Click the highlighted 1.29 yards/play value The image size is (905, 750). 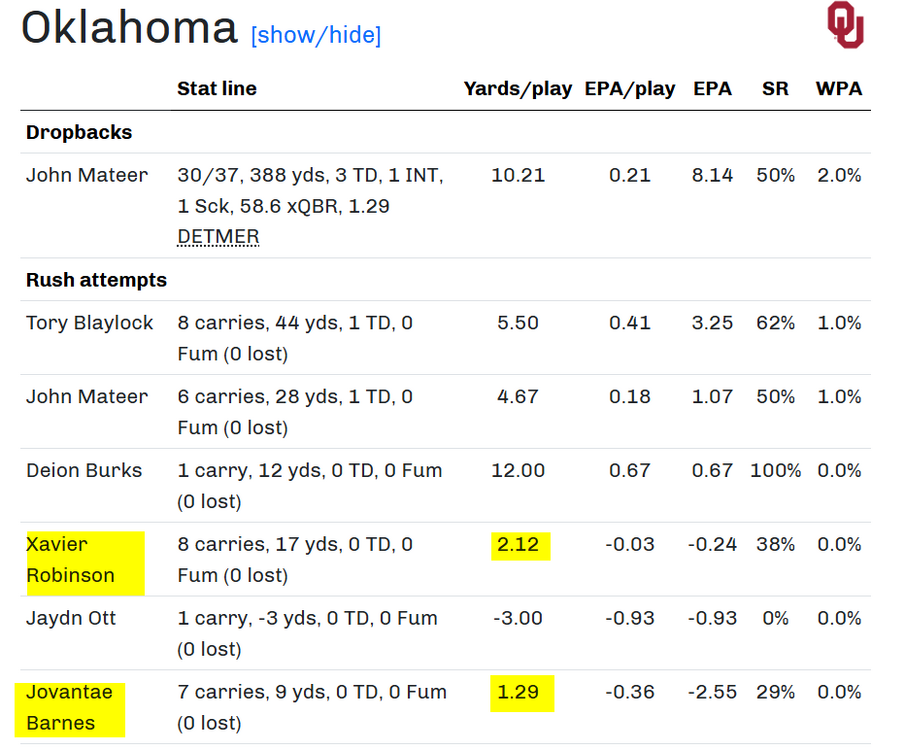pos(518,692)
